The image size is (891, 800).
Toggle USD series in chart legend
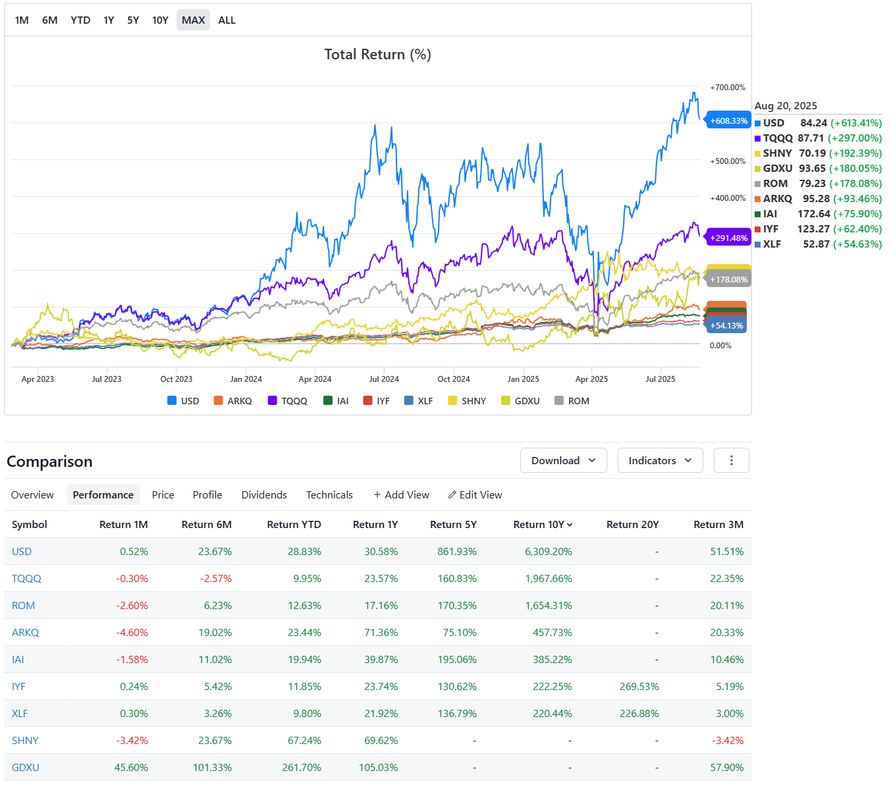(183, 401)
